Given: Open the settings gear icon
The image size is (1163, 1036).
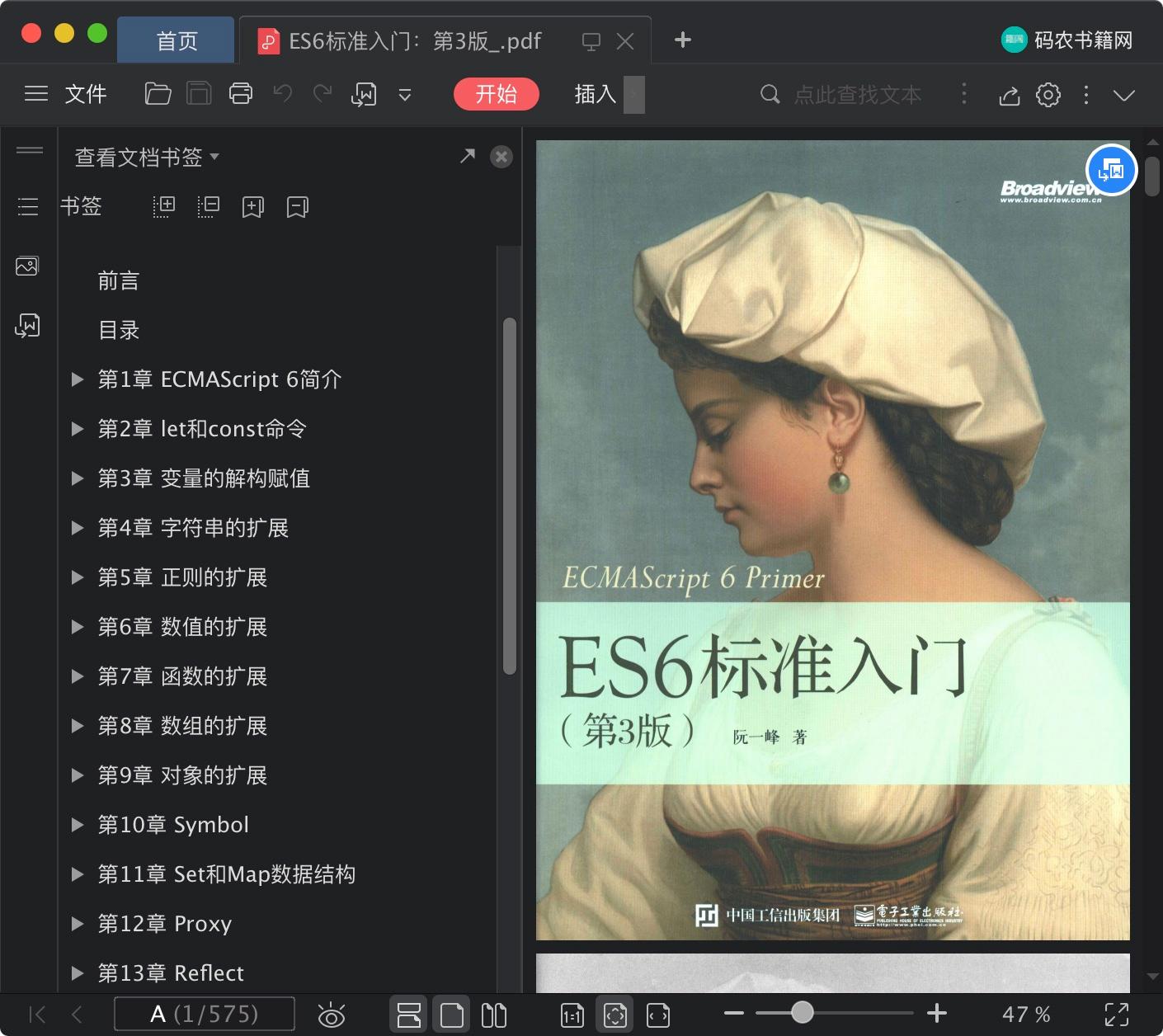Looking at the screenshot, I should tap(1048, 95).
